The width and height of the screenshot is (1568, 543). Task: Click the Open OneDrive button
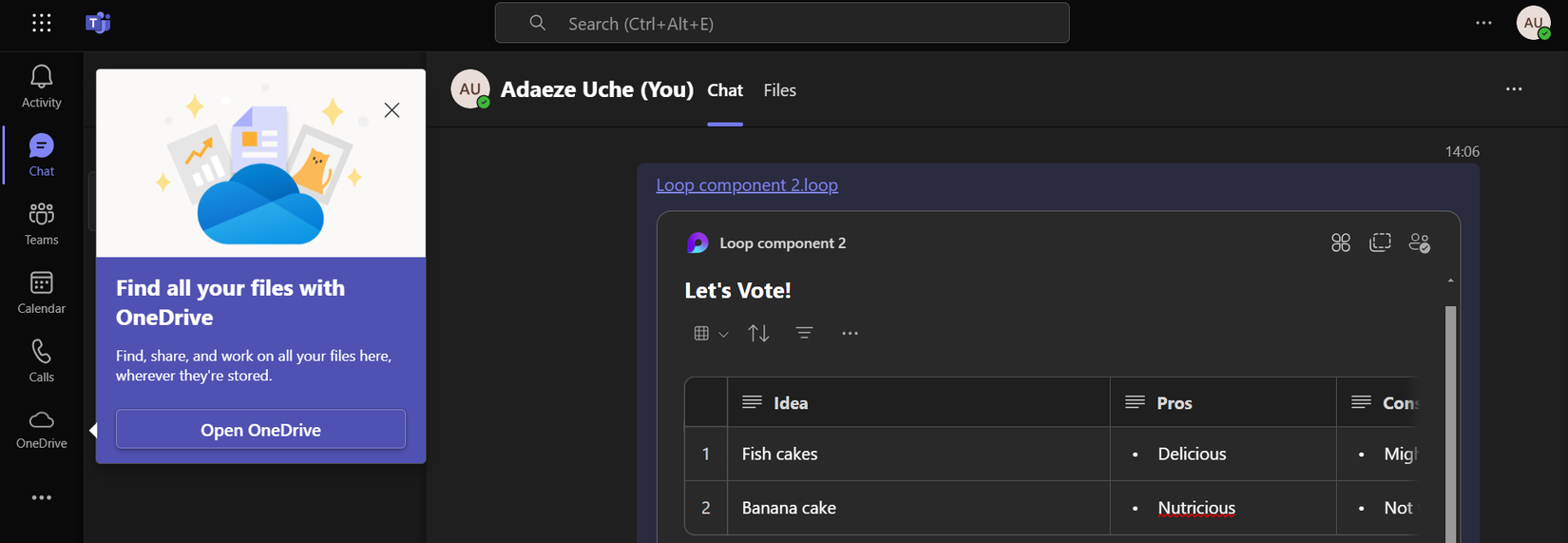point(260,430)
